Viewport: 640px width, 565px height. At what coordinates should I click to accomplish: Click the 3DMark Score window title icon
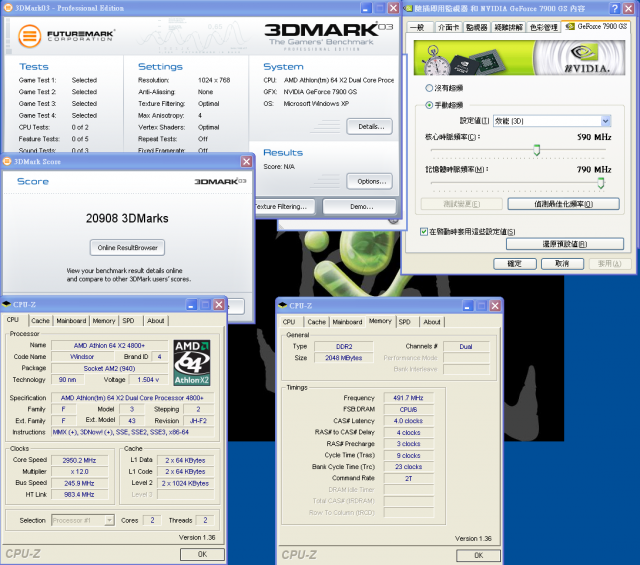7,162
